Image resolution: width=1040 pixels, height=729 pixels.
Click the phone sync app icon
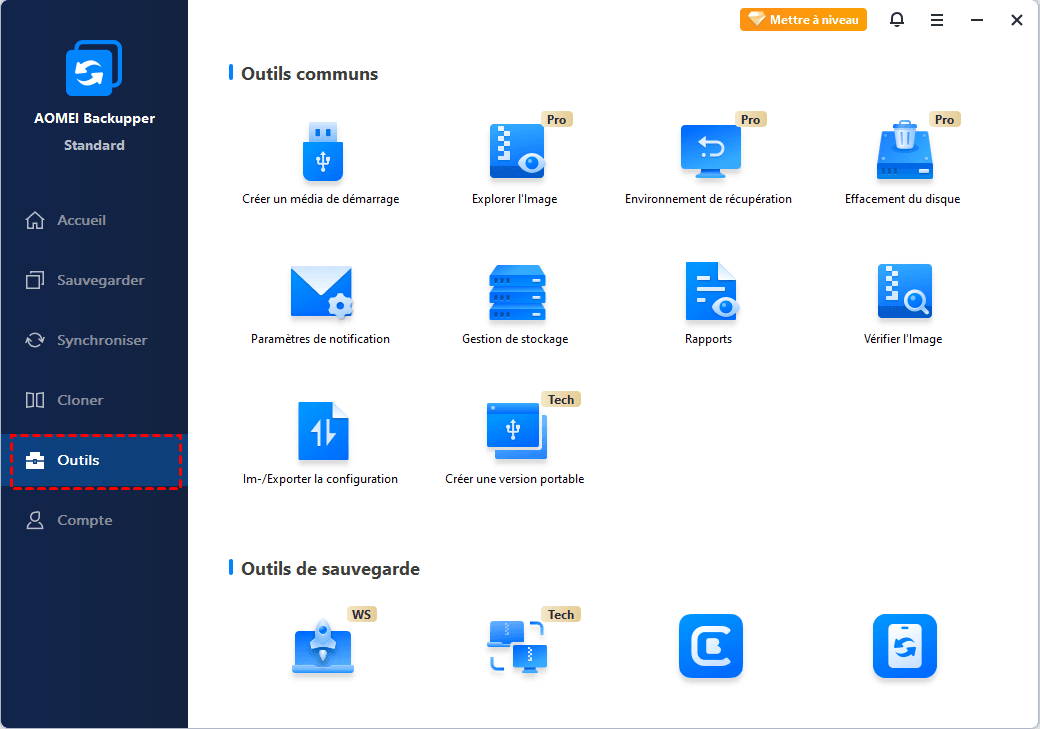[x=905, y=646]
